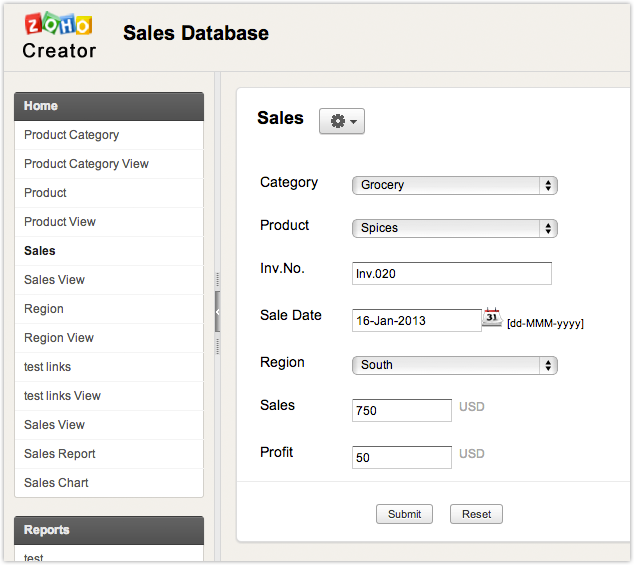This screenshot has width=636, height=567.
Task: Navigate to Sales Report
Action: 60,454
